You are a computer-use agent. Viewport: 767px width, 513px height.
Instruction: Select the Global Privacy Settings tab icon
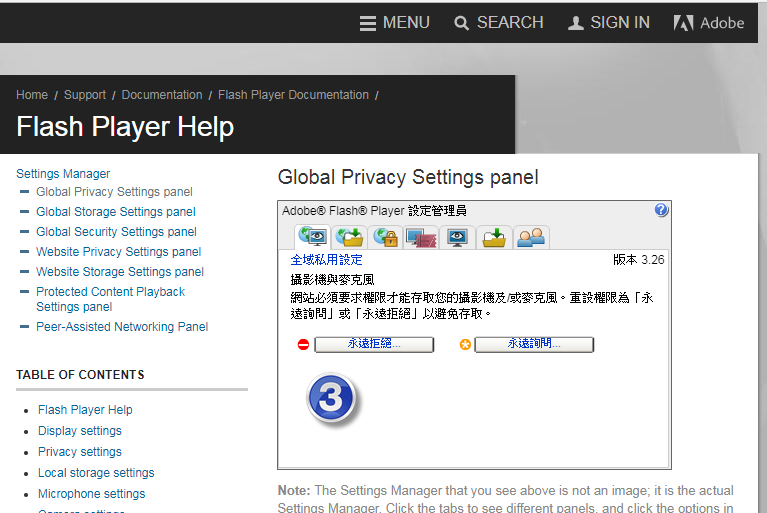313,237
